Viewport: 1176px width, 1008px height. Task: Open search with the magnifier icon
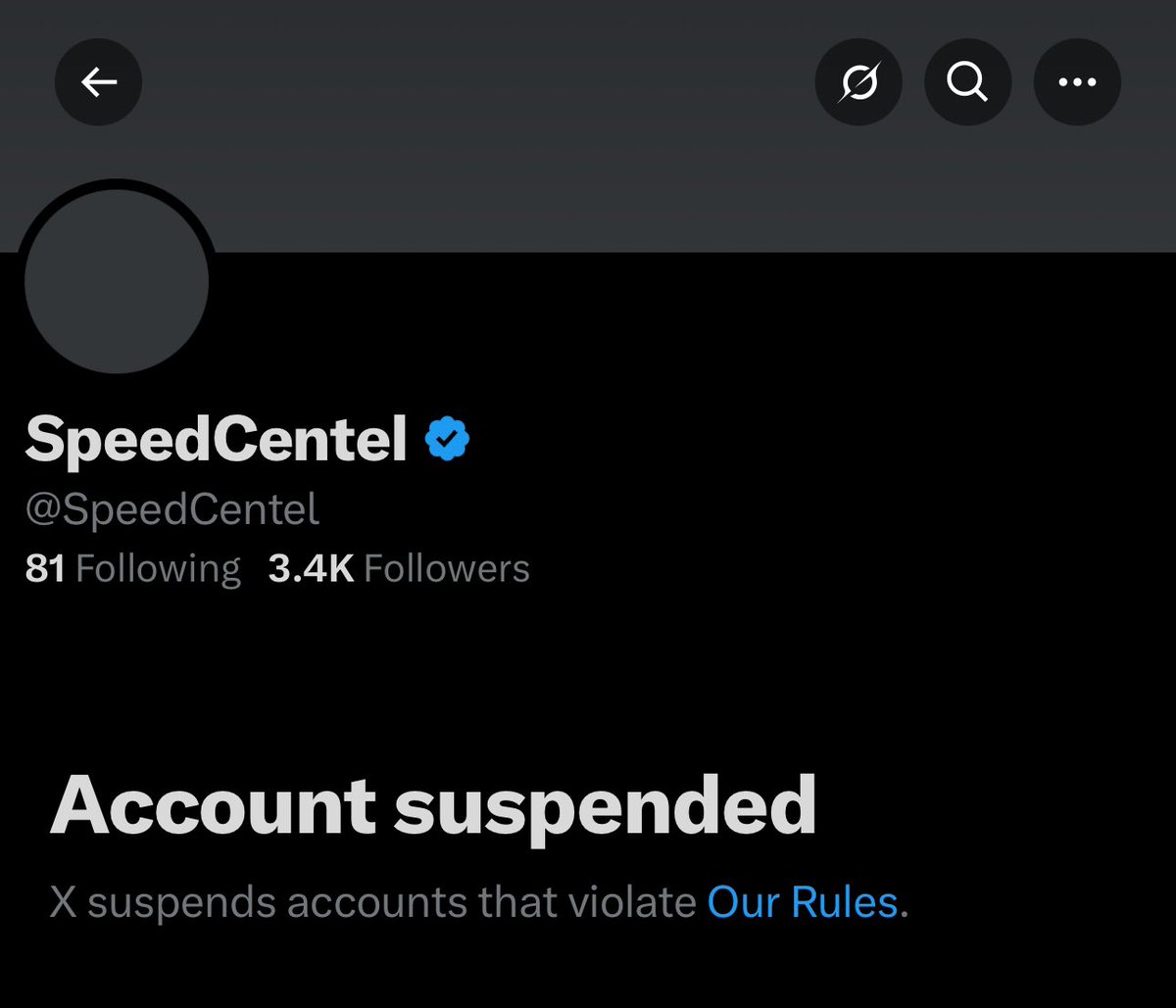[967, 82]
